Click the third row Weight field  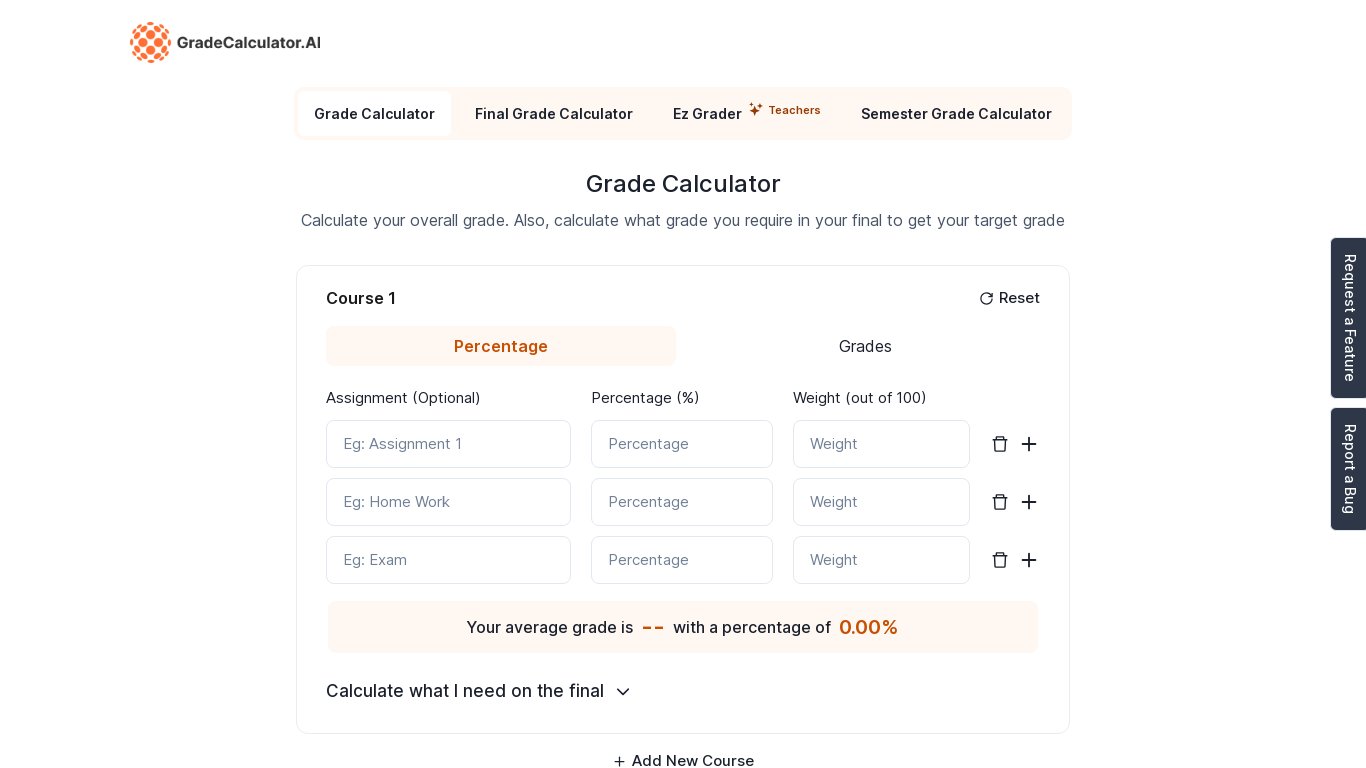click(881, 560)
